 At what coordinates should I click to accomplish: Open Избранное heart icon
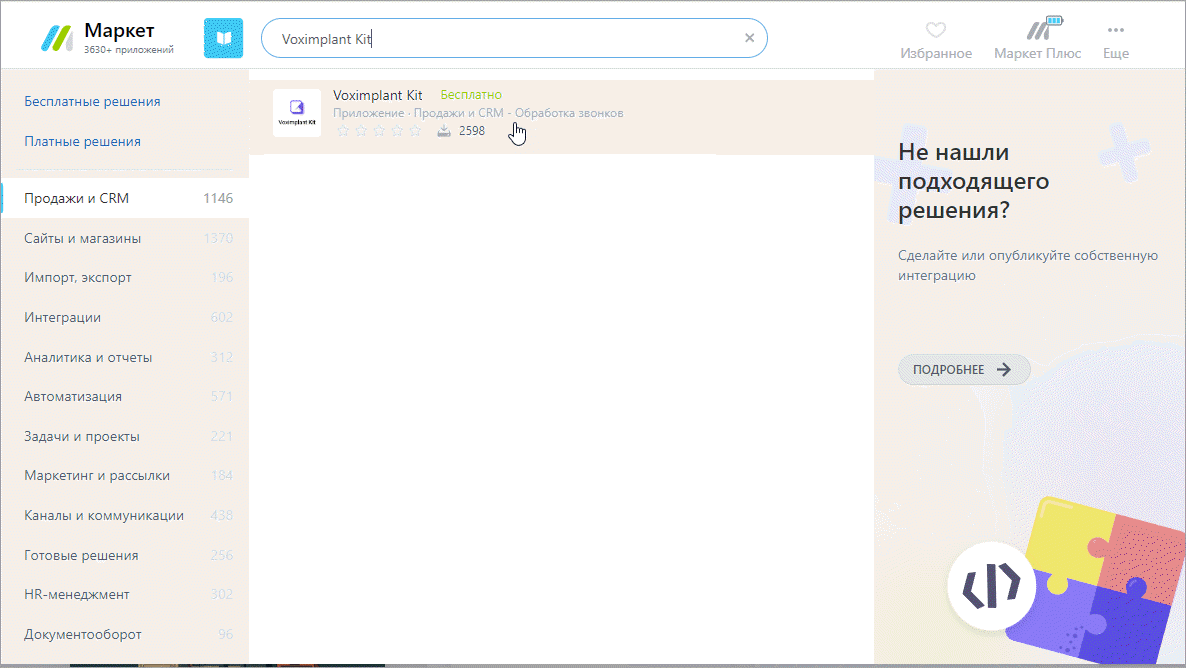936,30
